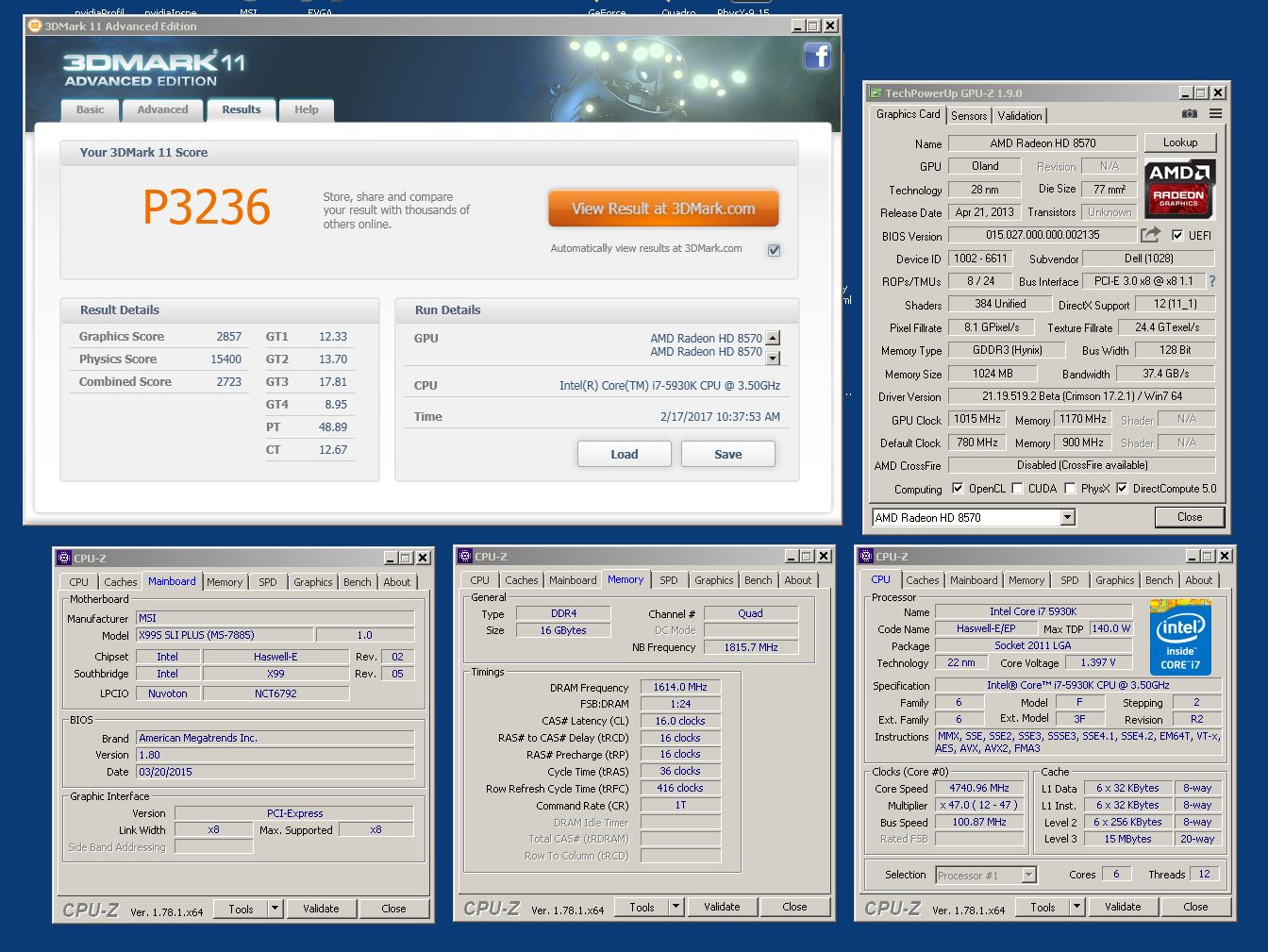Image resolution: width=1268 pixels, height=952 pixels.
Task: Click the Intel Core i7 logo
Action: coord(1181,637)
